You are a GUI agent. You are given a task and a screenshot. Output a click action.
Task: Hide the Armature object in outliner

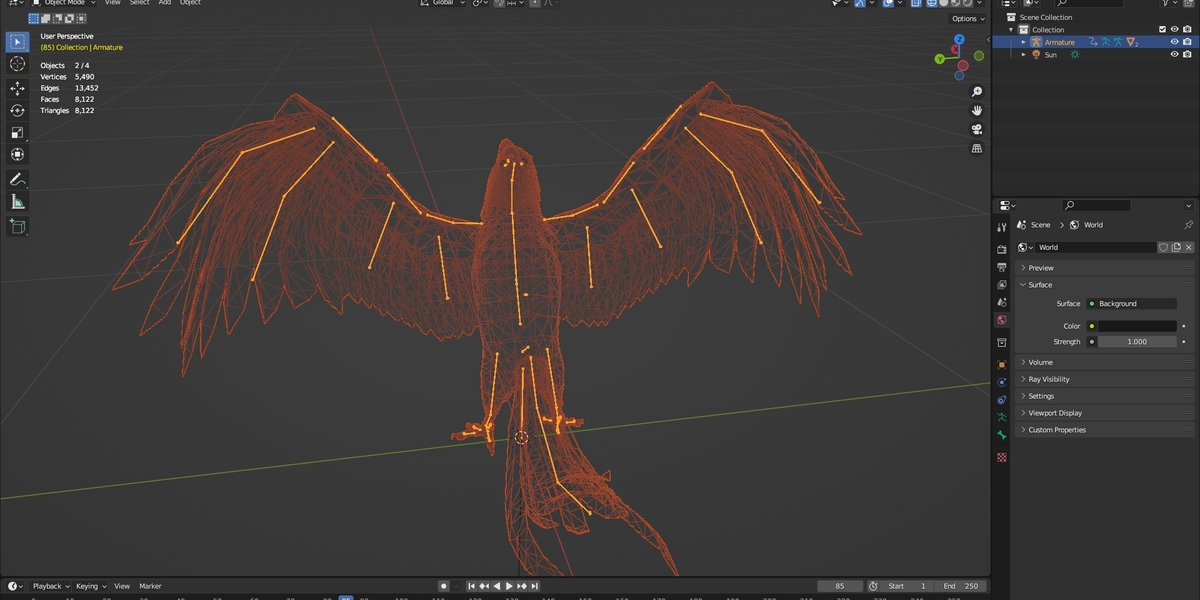pos(1175,42)
